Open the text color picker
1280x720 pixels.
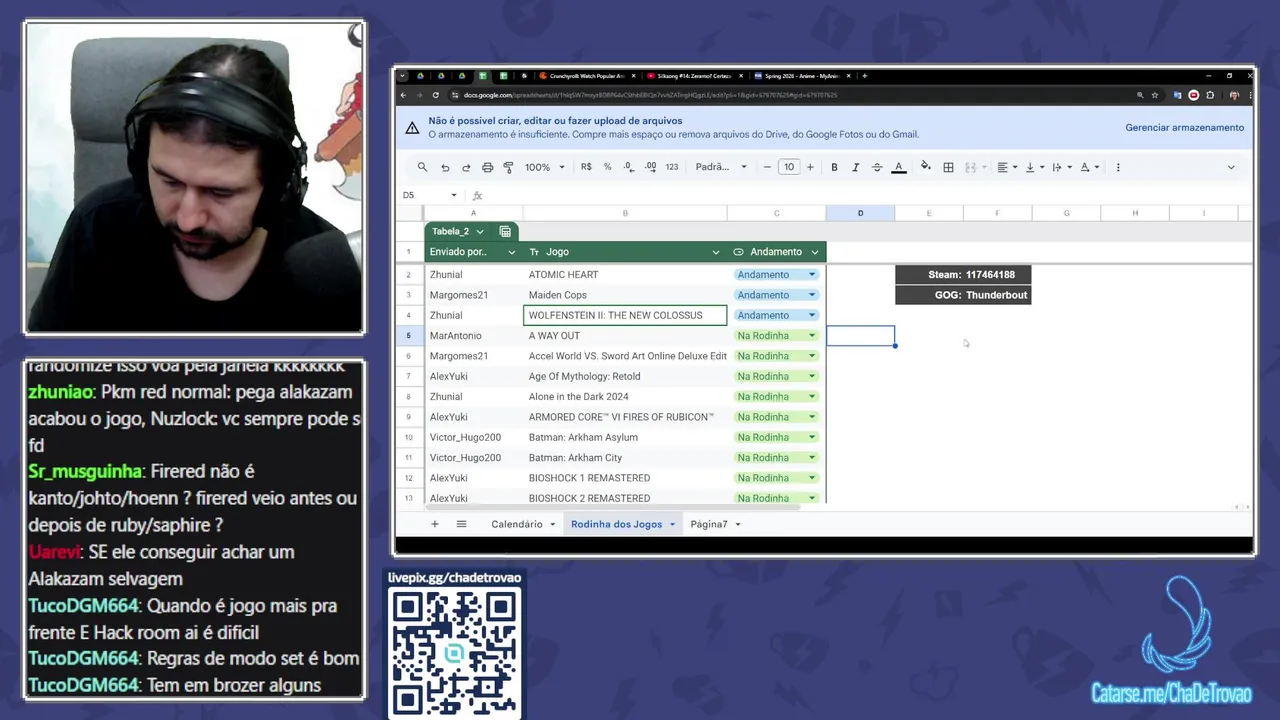(x=899, y=167)
